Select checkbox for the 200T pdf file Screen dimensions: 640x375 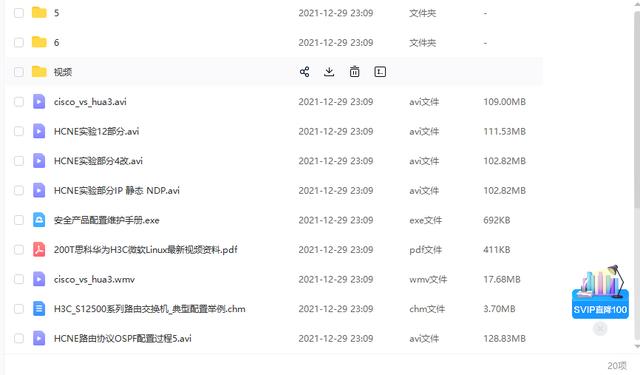[x=19, y=249]
